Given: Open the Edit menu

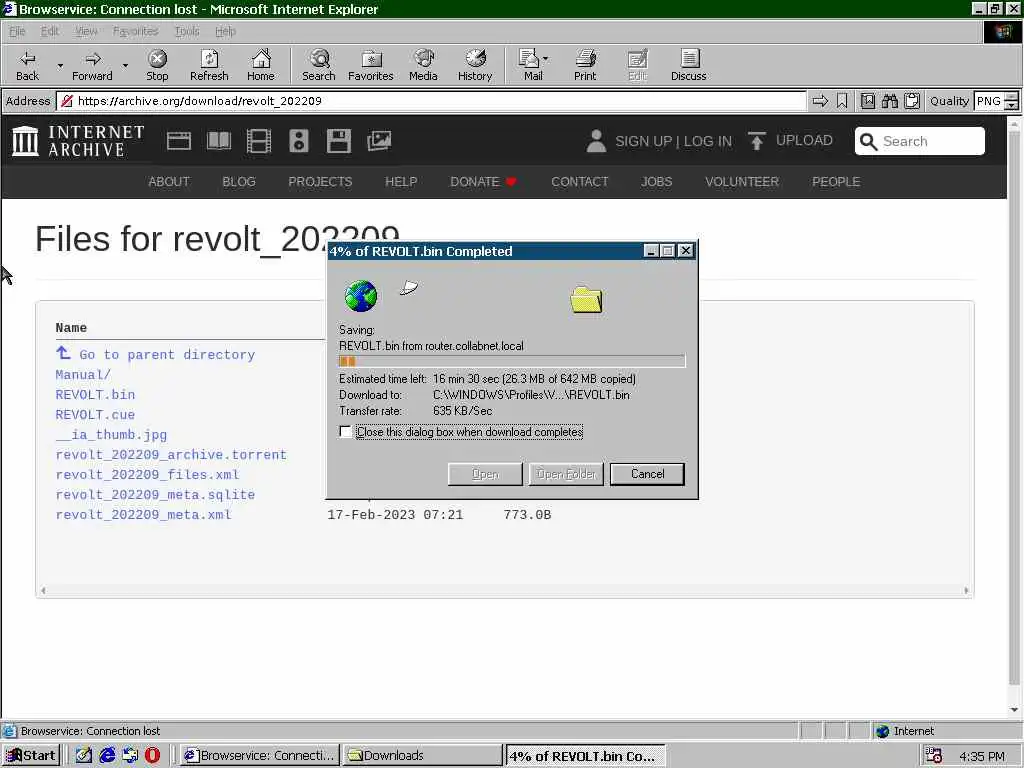Looking at the screenshot, I should pos(50,31).
